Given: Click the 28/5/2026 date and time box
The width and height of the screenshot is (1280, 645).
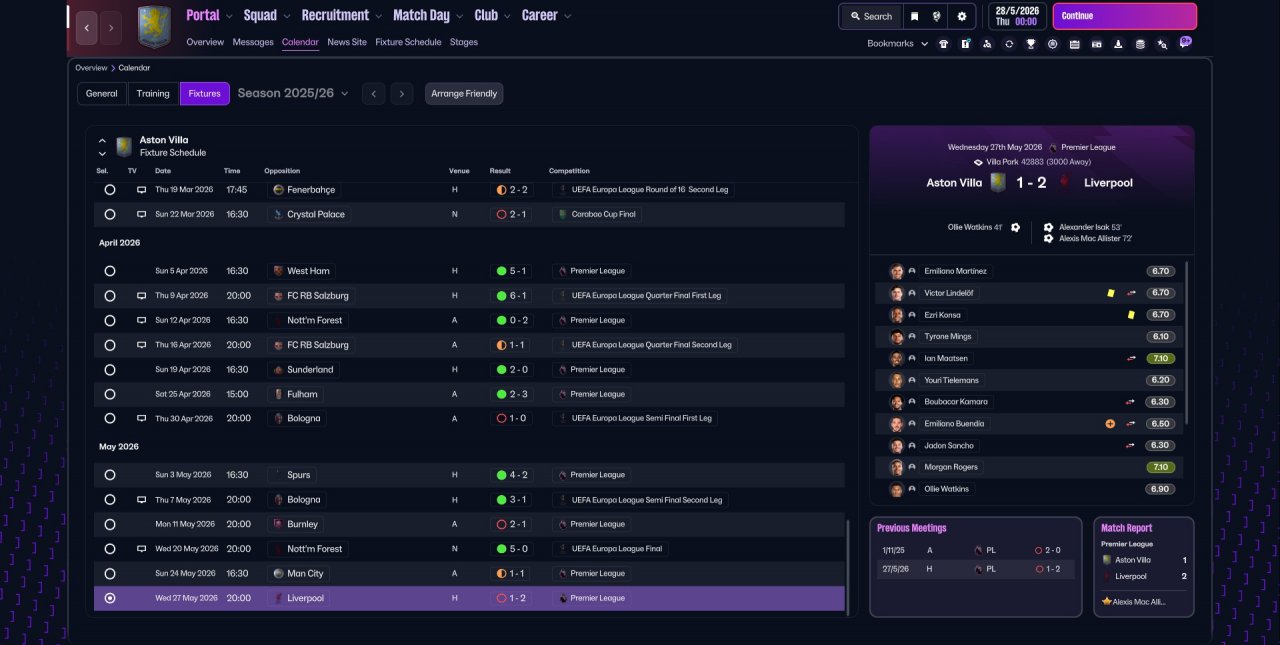Looking at the screenshot, I should 1017,16.
